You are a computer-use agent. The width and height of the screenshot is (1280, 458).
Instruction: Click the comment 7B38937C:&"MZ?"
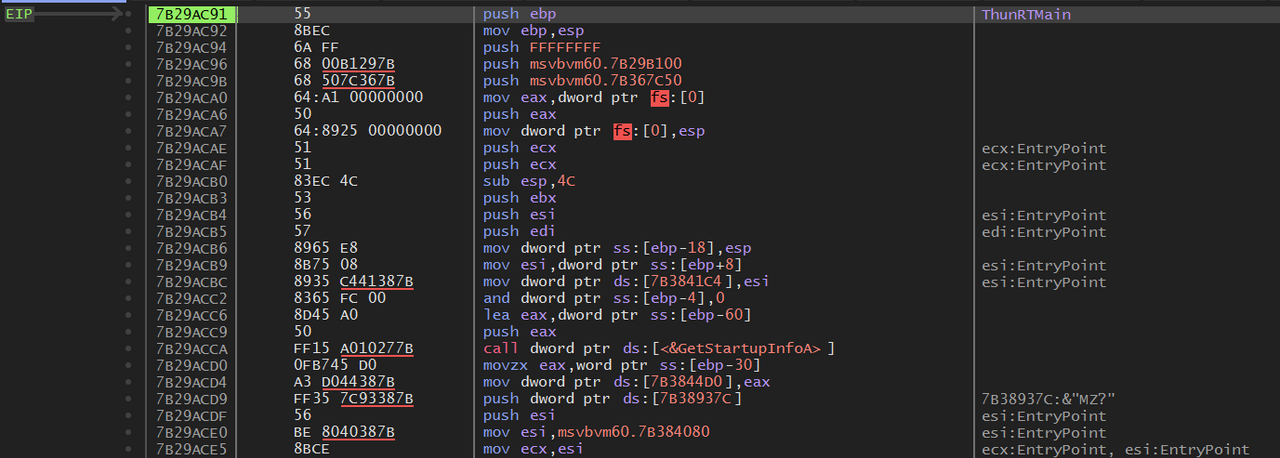pos(1046,400)
